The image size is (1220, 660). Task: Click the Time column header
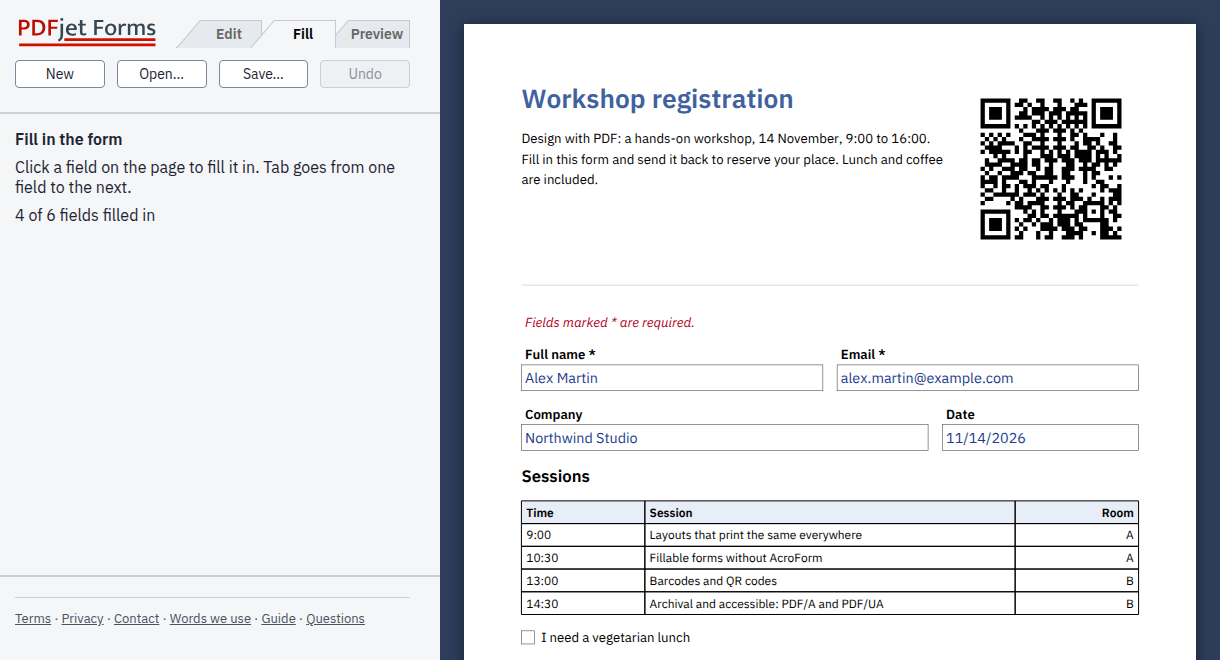(x=583, y=513)
